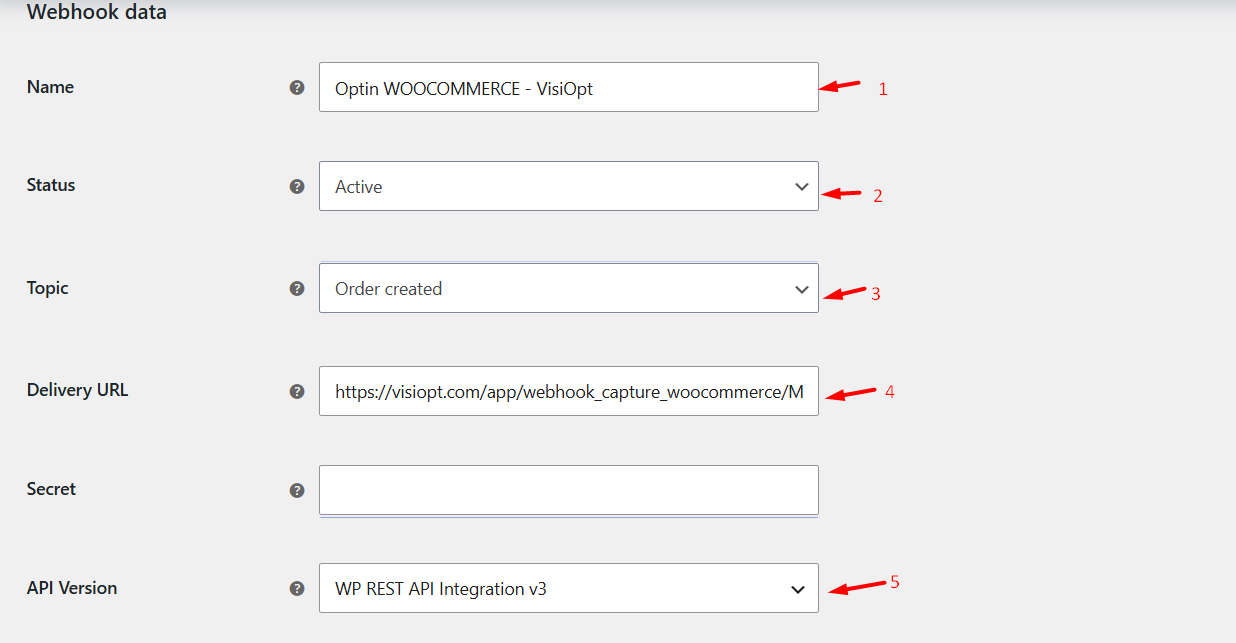Click the empty Secret input field
1236x643 pixels.
(x=568, y=490)
